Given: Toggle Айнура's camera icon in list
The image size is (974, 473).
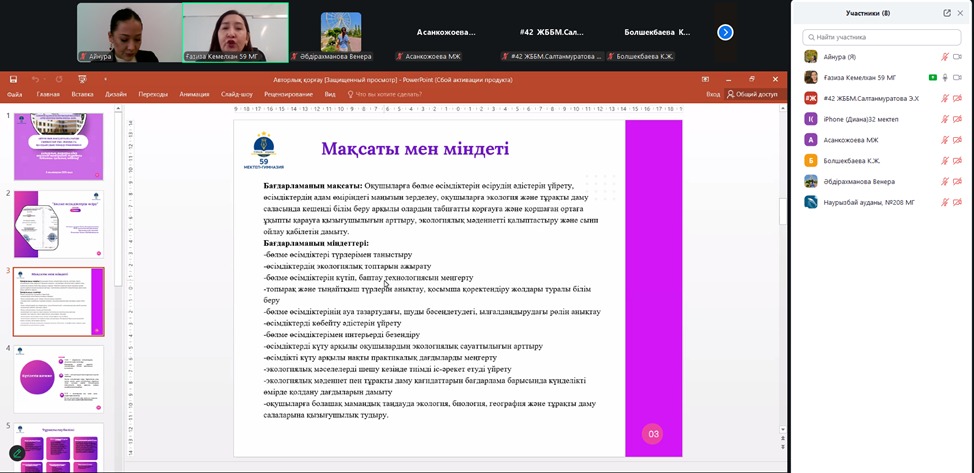Looking at the screenshot, I should [958, 57].
